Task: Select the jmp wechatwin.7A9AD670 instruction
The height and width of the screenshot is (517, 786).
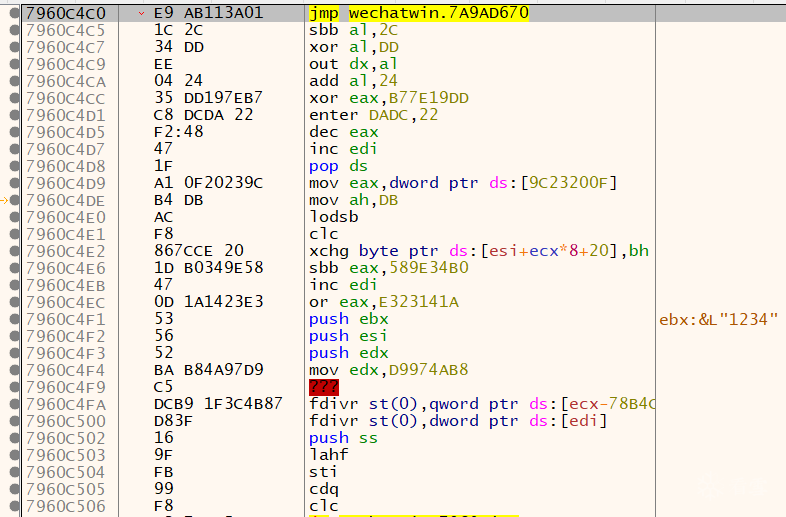Action: 419,13
